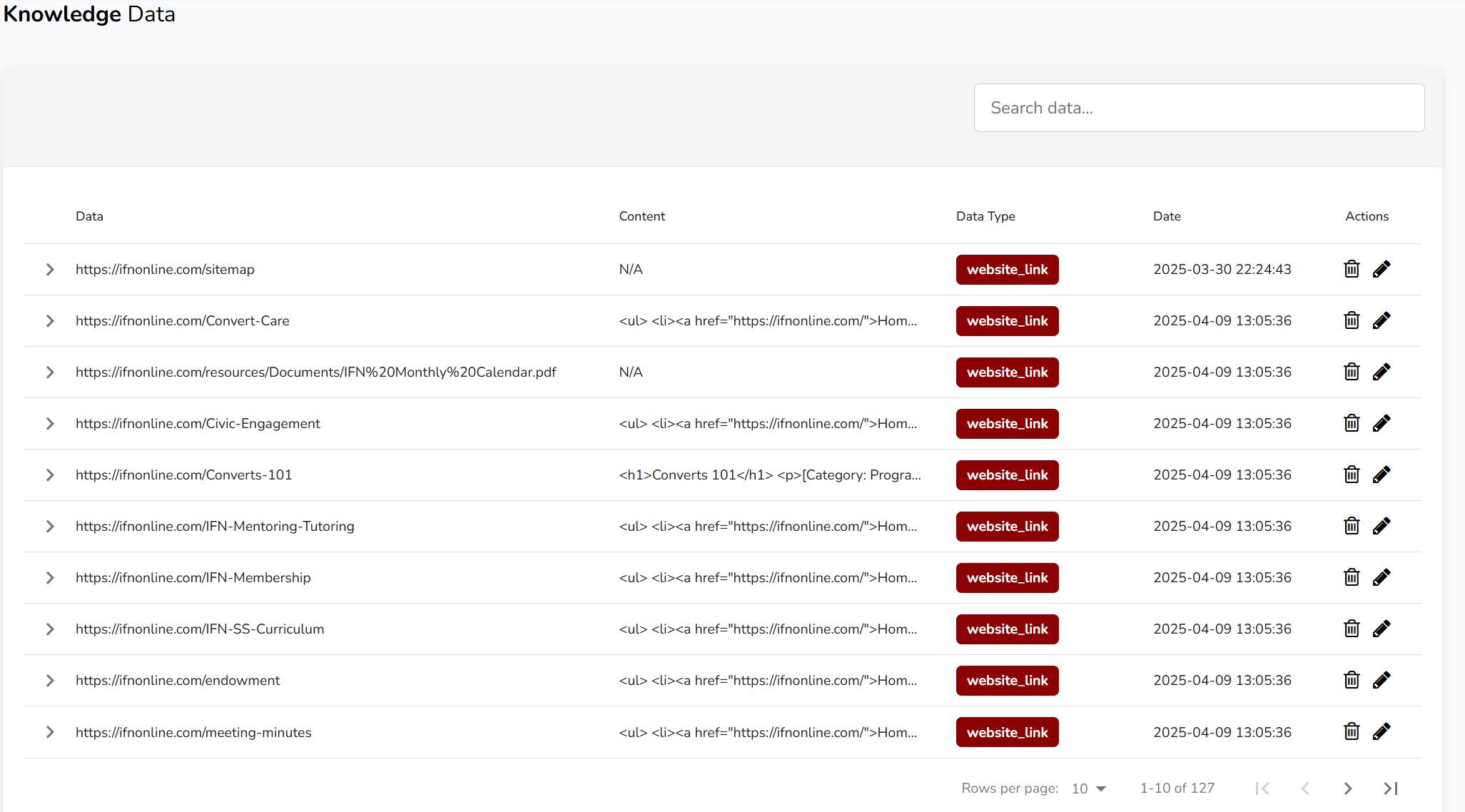Delete the sitemap row using the trash icon

pyautogui.click(x=1352, y=269)
